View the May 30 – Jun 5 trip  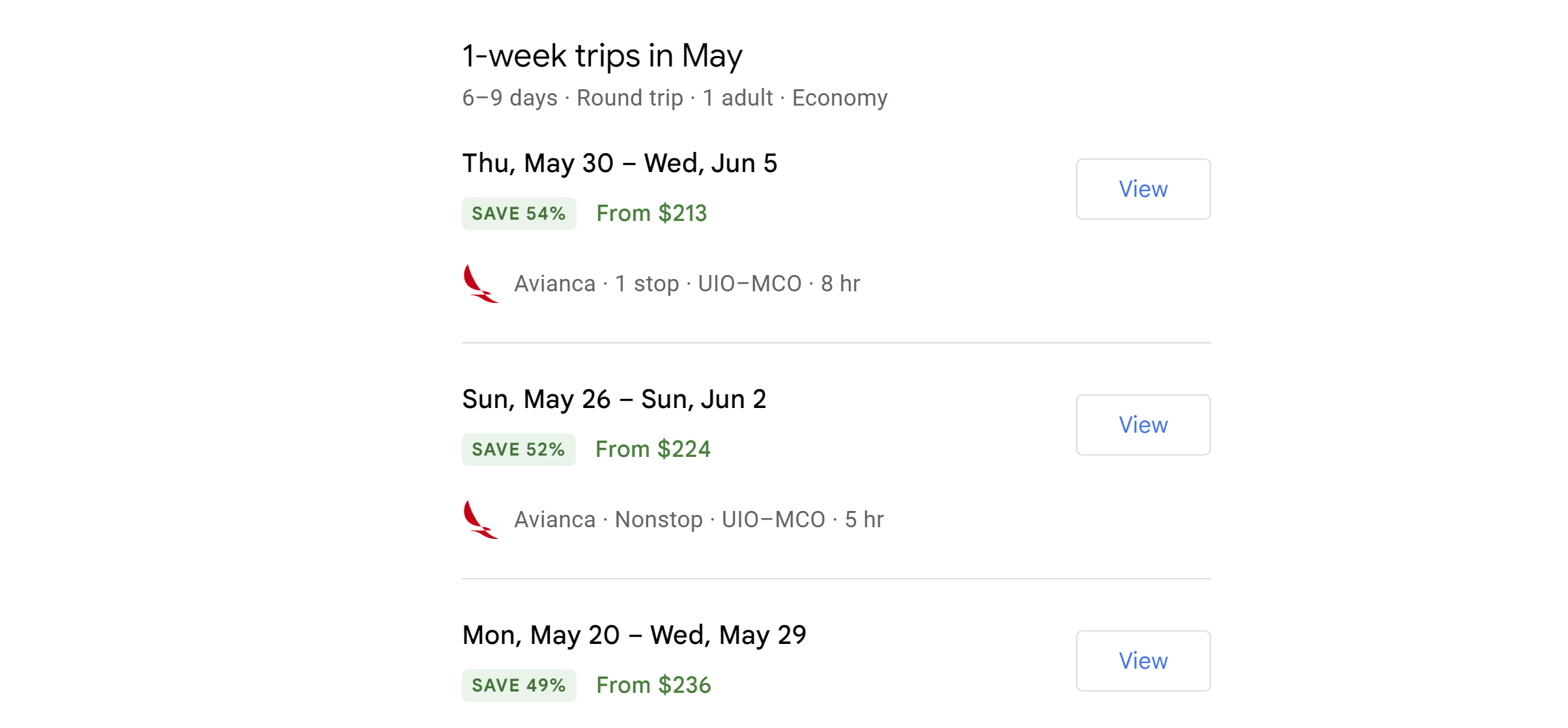click(1143, 189)
